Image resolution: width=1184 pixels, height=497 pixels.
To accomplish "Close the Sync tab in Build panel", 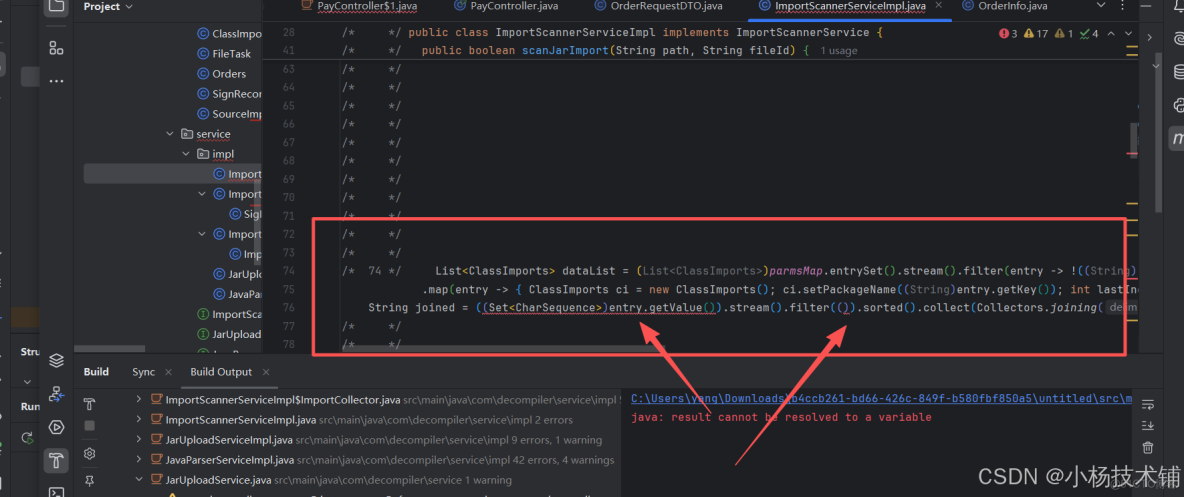I will click(168, 372).
